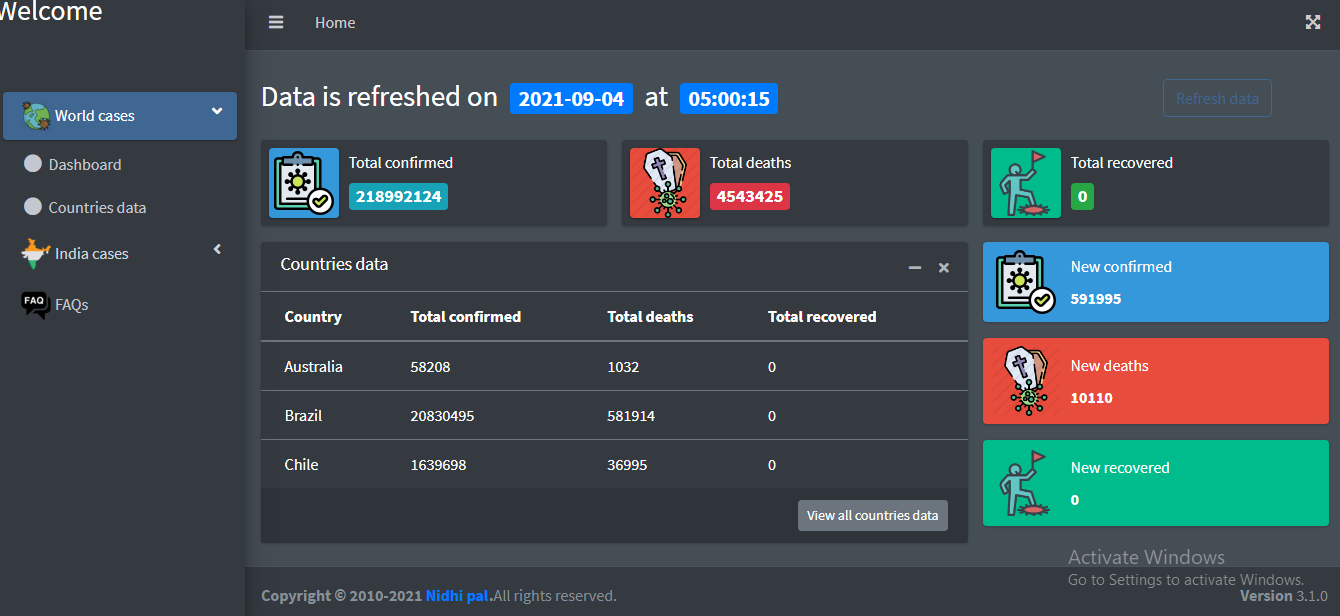
Task: Select Countries data in sidebar
Action: 97,208
